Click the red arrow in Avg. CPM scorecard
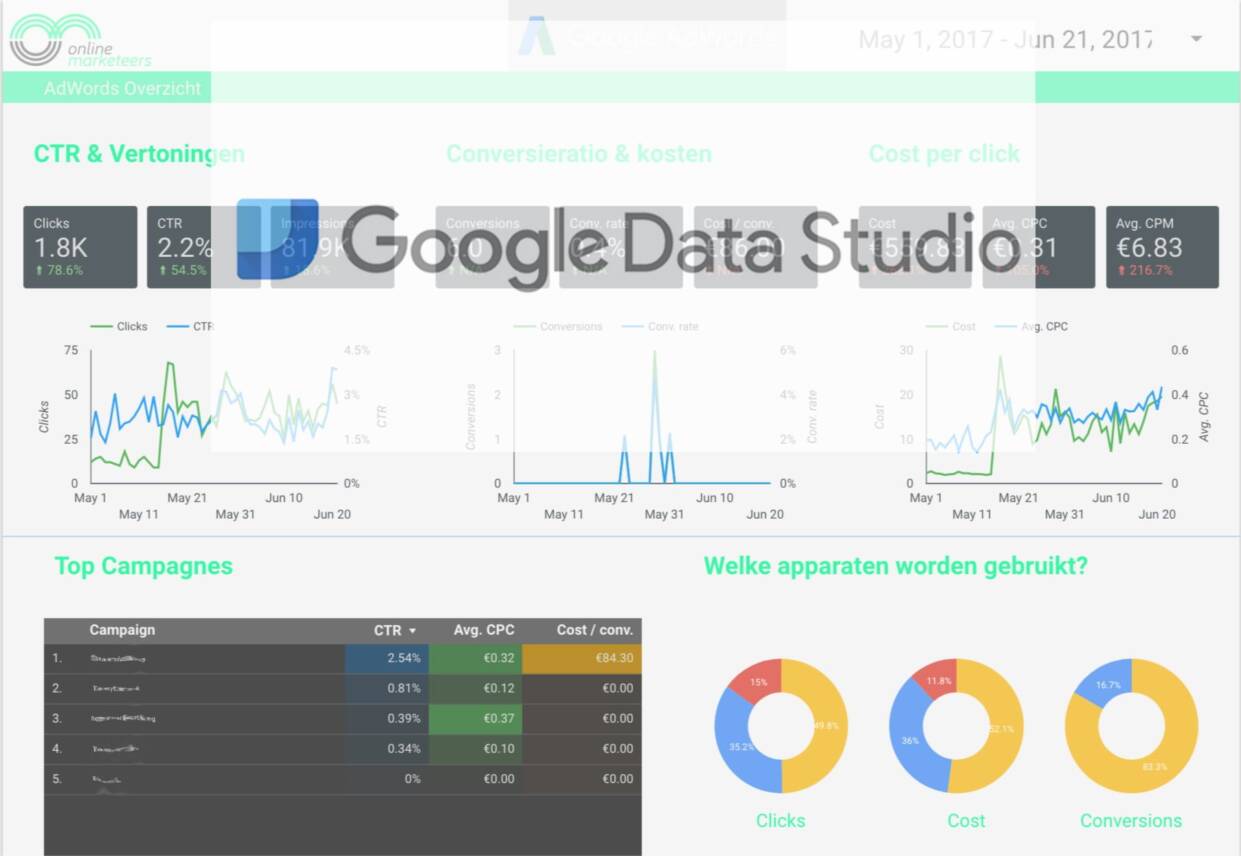This screenshot has width=1241, height=856. point(1121,271)
